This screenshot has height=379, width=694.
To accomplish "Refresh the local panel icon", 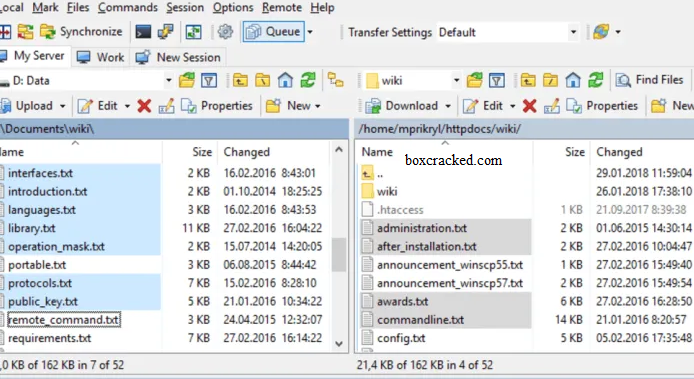I will tap(308, 81).
